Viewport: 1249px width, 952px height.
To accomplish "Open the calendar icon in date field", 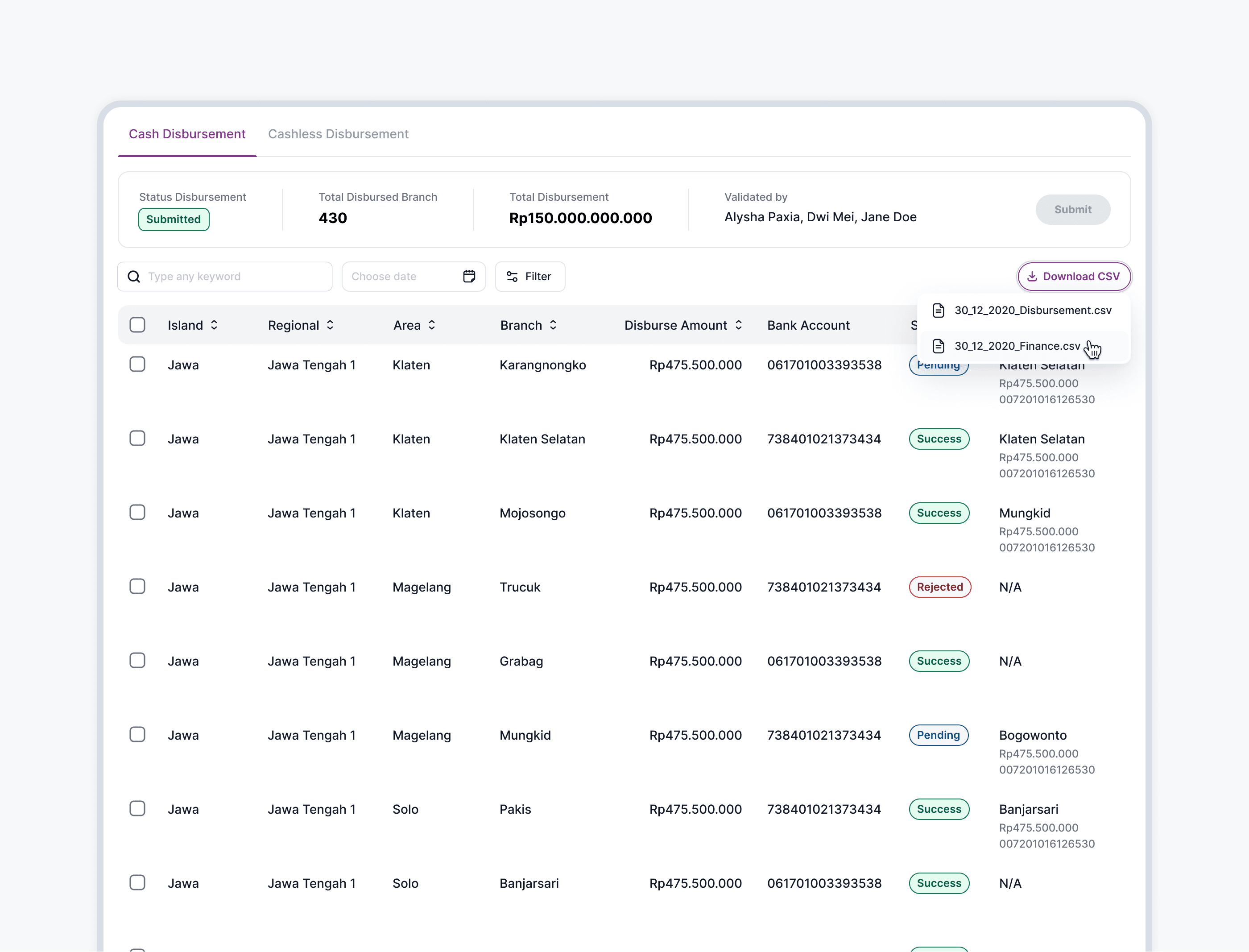I will 469,277.
